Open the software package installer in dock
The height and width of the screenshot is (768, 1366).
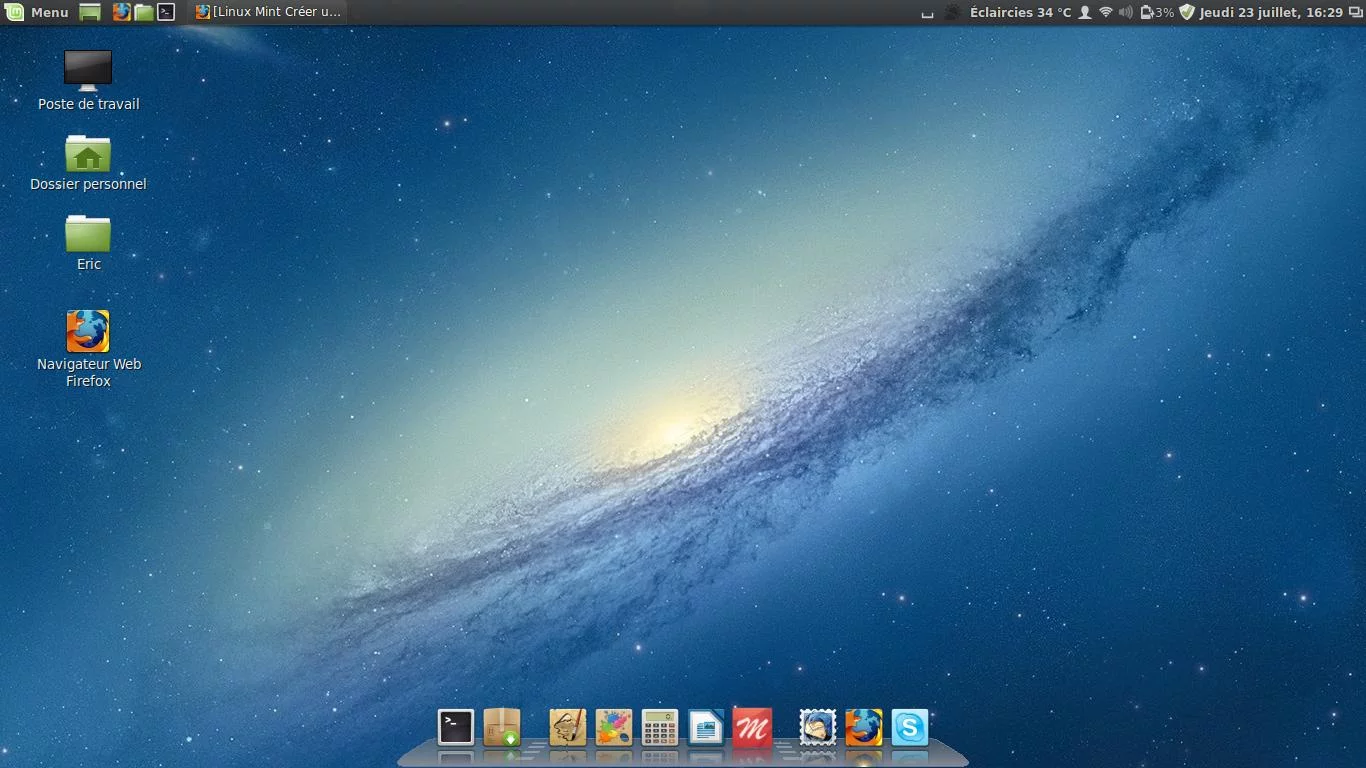click(x=502, y=727)
